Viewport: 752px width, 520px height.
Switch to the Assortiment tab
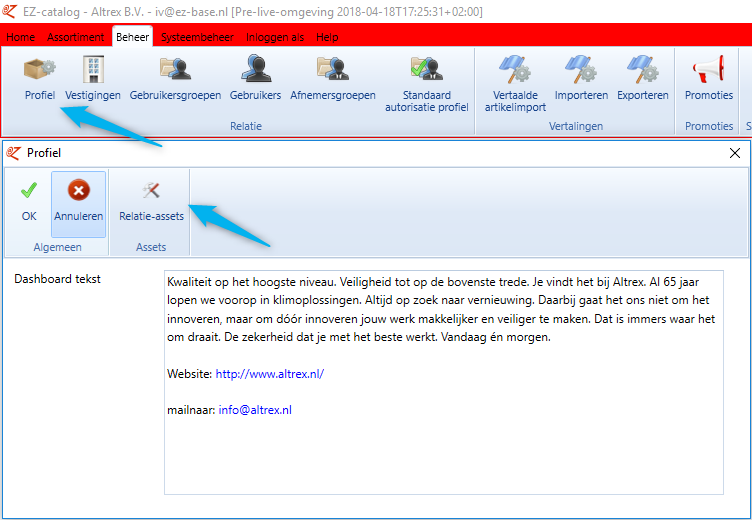click(75, 37)
